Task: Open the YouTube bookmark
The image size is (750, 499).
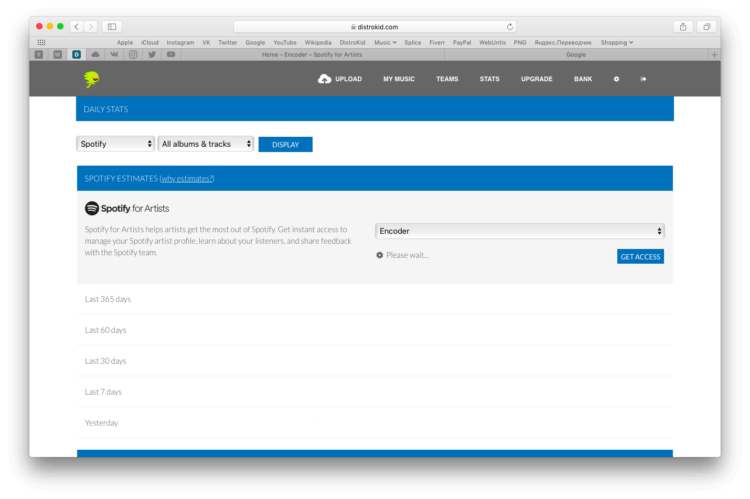Action: [285, 43]
